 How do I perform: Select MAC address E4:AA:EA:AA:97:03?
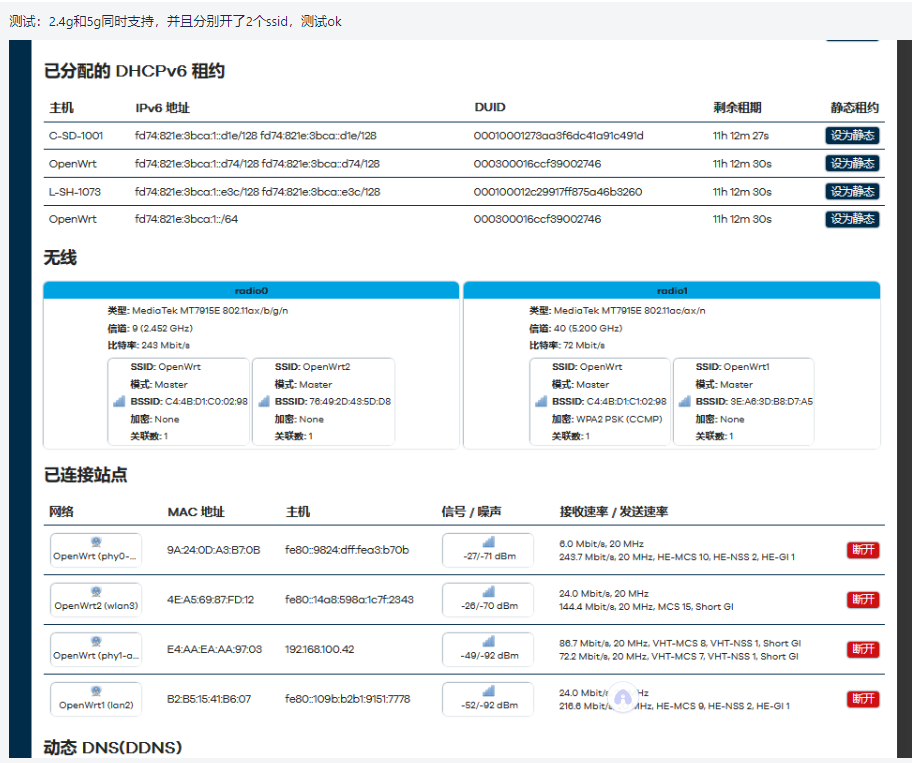(x=215, y=650)
